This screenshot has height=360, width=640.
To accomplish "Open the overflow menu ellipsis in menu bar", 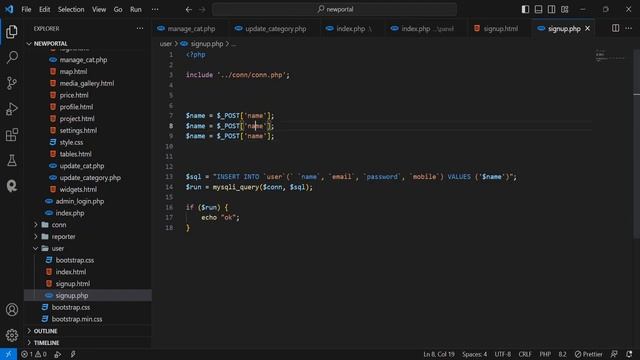I will (x=155, y=9).
